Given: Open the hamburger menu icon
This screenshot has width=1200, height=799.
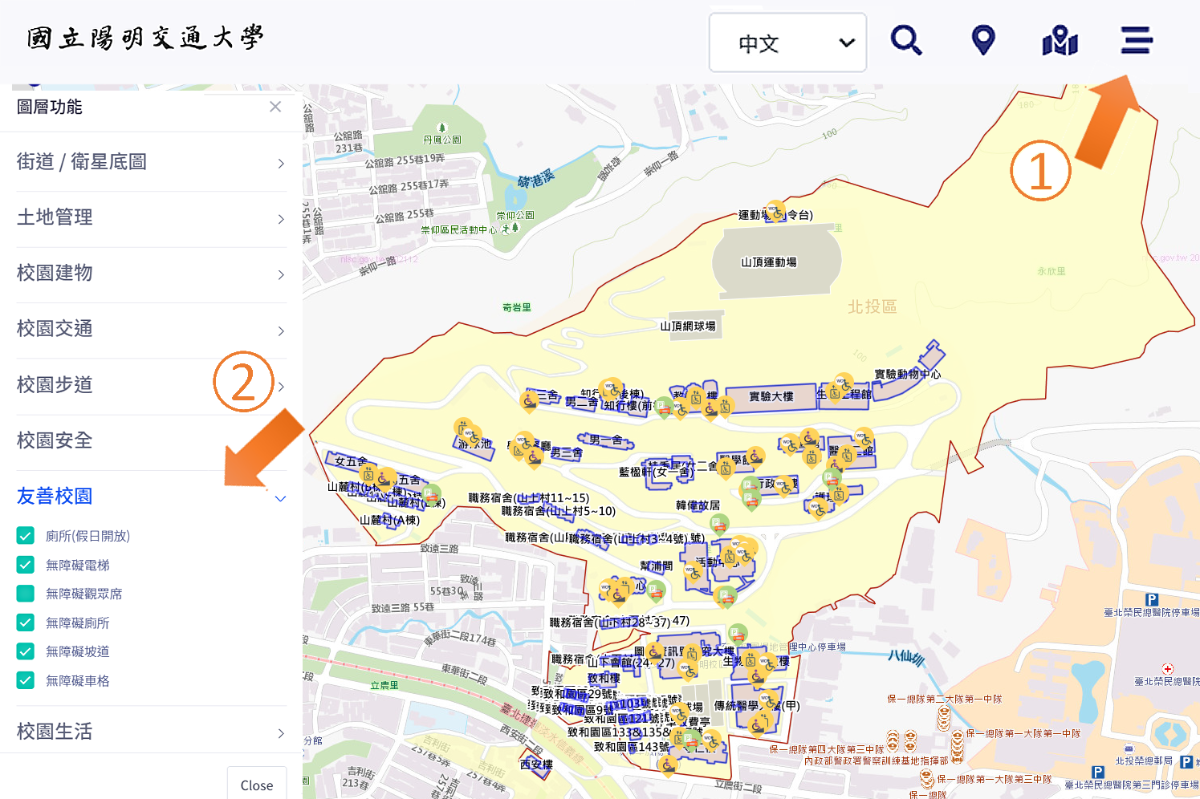Looking at the screenshot, I should [1136, 42].
